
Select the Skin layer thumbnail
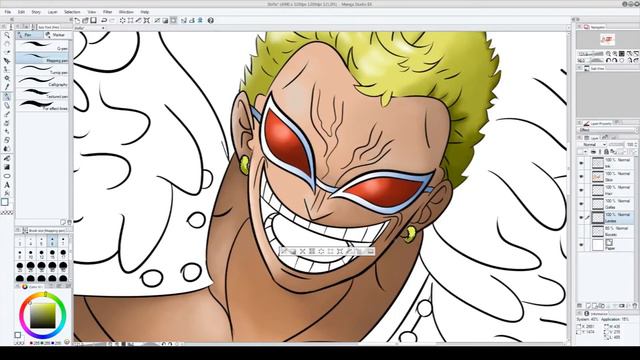598,176
